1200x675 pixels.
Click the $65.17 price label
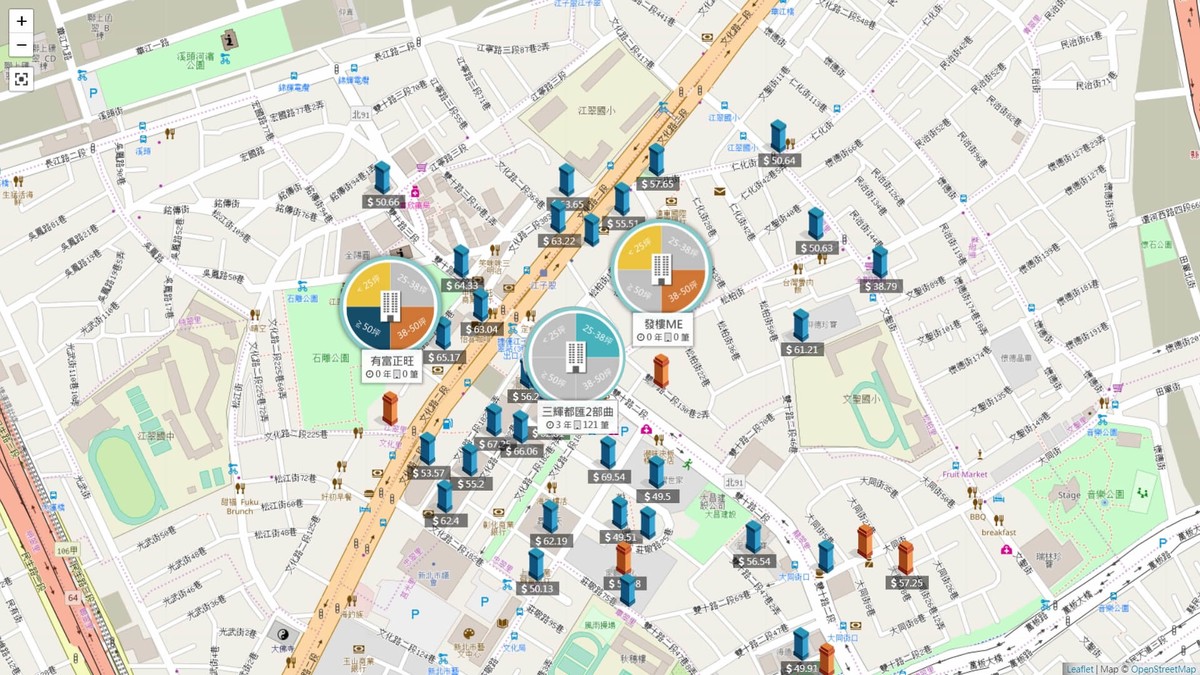(x=443, y=357)
